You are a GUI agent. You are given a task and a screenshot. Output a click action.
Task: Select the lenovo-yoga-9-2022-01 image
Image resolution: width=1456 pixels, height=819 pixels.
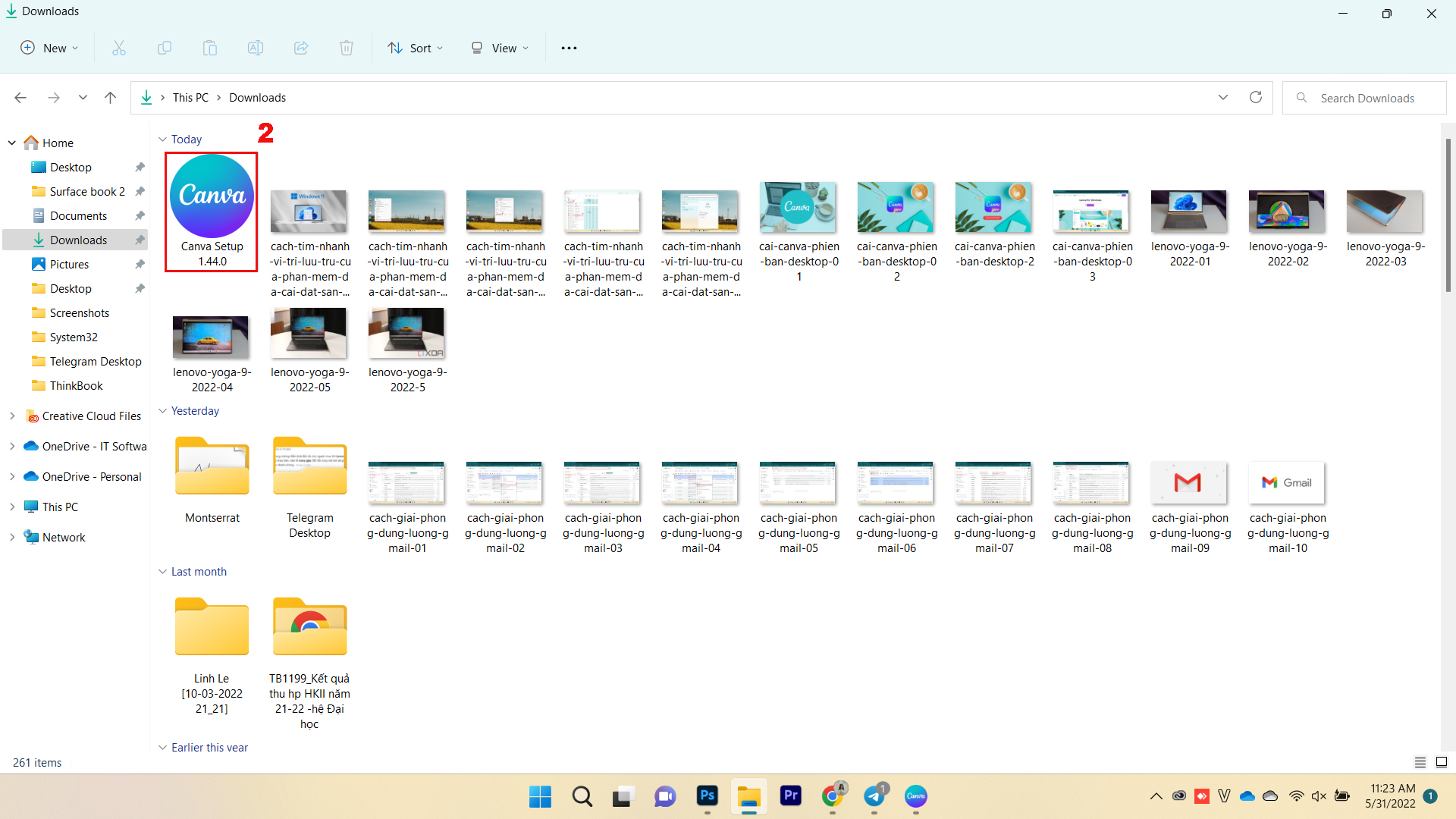pos(1190,227)
